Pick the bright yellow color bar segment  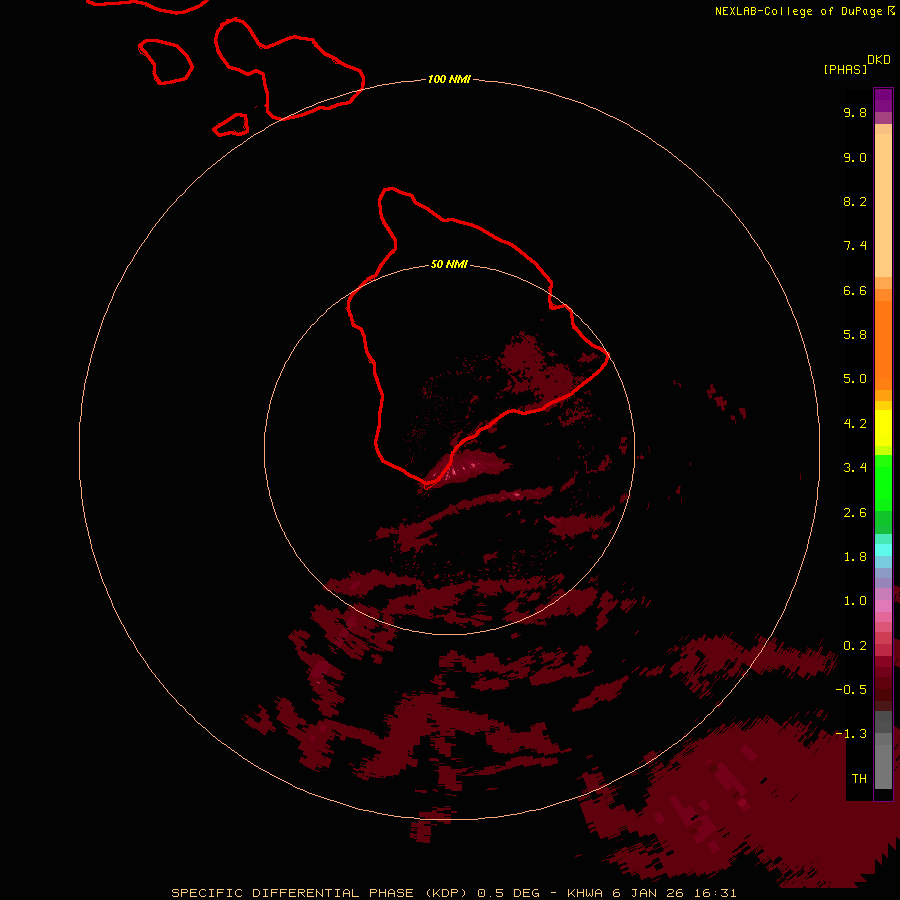click(x=883, y=428)
